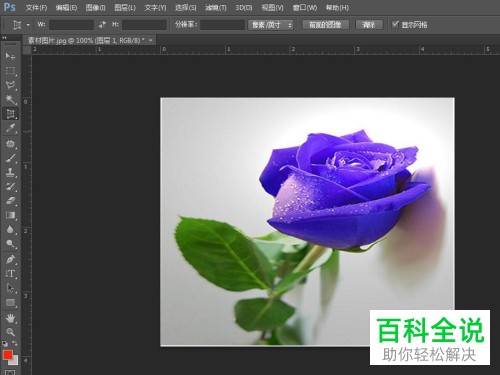Screen dimensions: 500x375
Task: Open the 图层(L) menu
Action: (125, 7)
